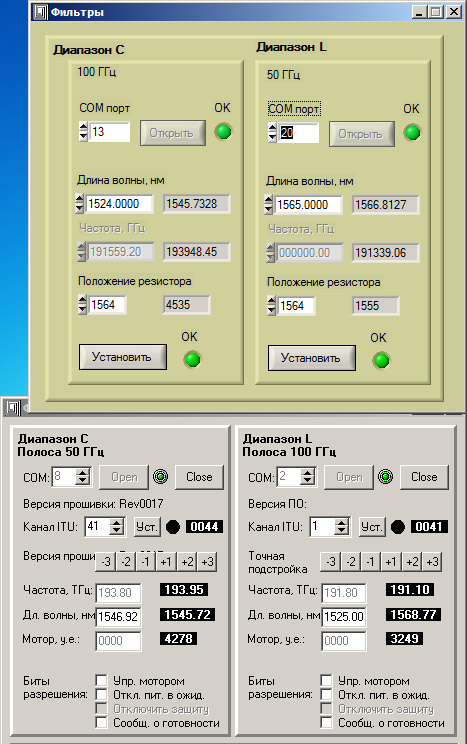Click Close button in Диапазон L Полоса 100 ГГц
The image size is (467, 744).
point(424,477)
